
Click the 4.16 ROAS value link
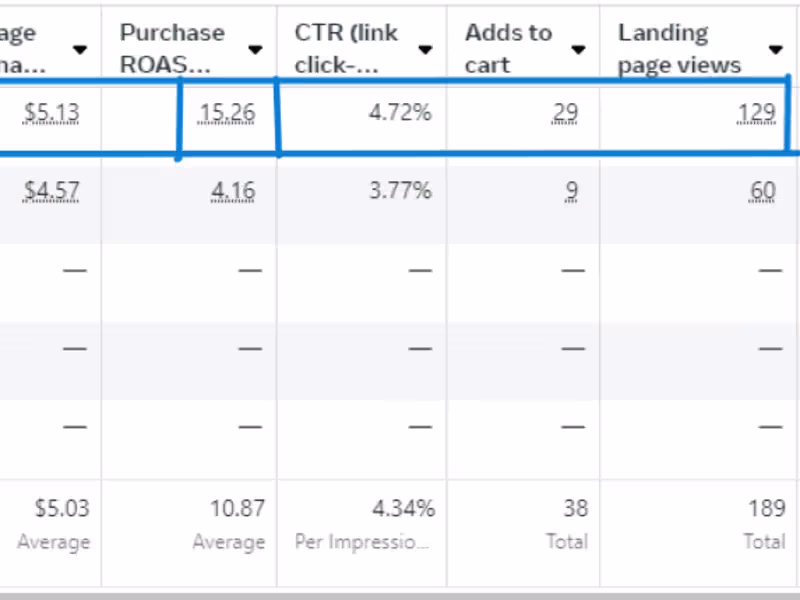(x=233, y=190)
